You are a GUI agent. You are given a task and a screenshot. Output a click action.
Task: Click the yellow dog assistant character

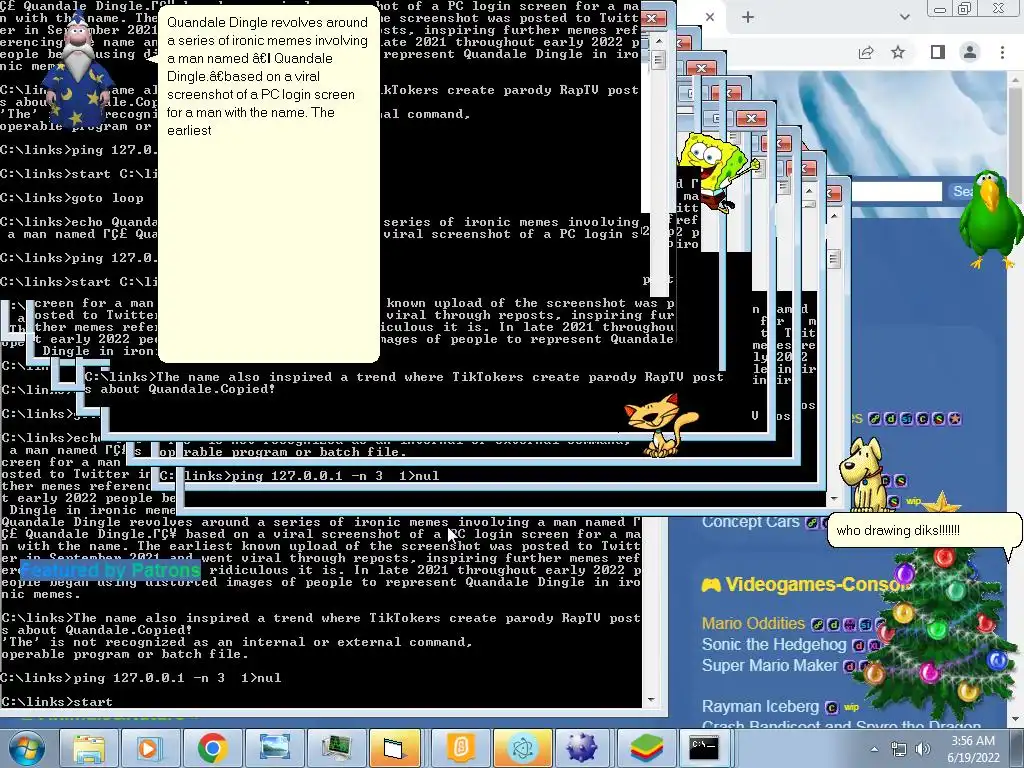(865, 475)
